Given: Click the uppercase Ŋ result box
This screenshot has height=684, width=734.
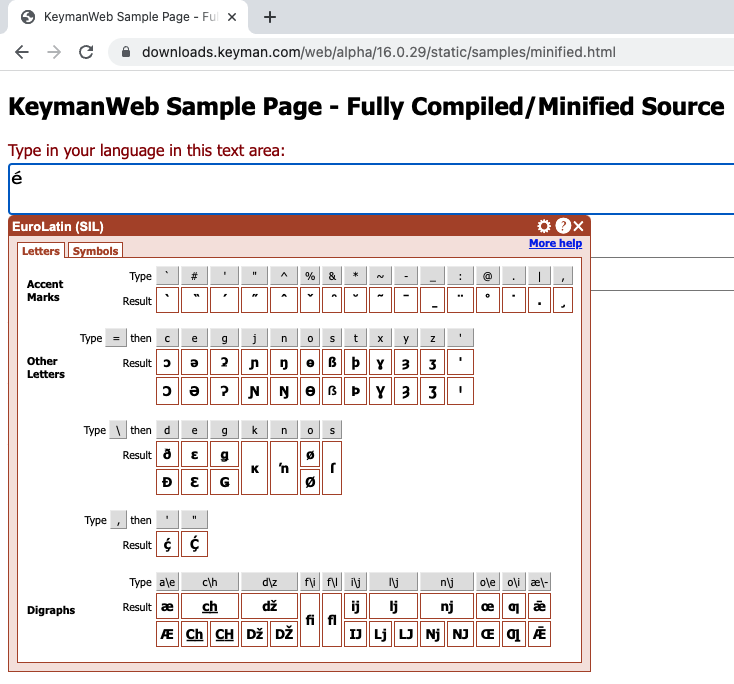Looking at the screenshot, I should pos(284,391).
